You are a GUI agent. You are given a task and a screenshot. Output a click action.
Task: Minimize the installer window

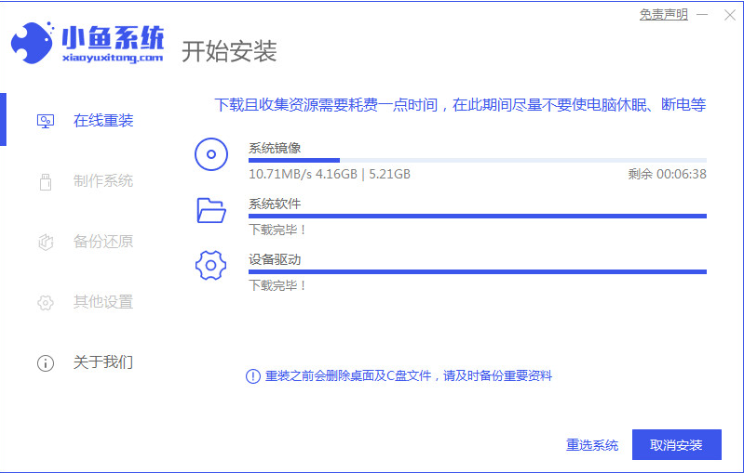(704, 15)
